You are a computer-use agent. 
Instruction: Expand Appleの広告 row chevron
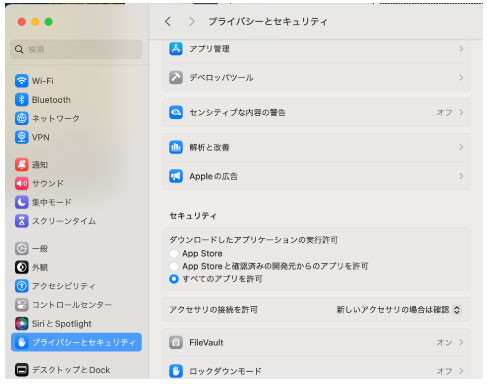[461, 176]
